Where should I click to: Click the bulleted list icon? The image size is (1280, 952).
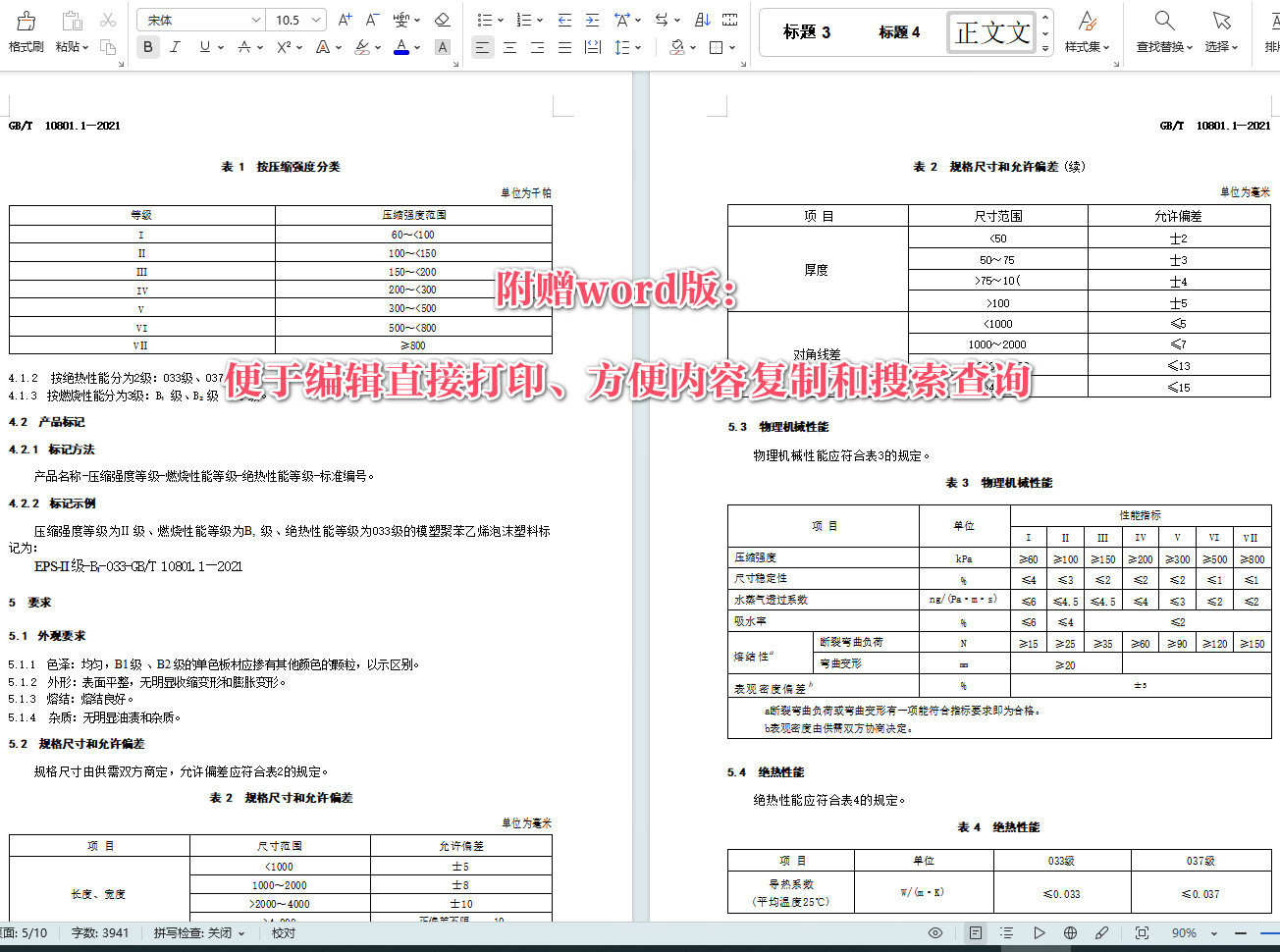(x=484, y=19)
